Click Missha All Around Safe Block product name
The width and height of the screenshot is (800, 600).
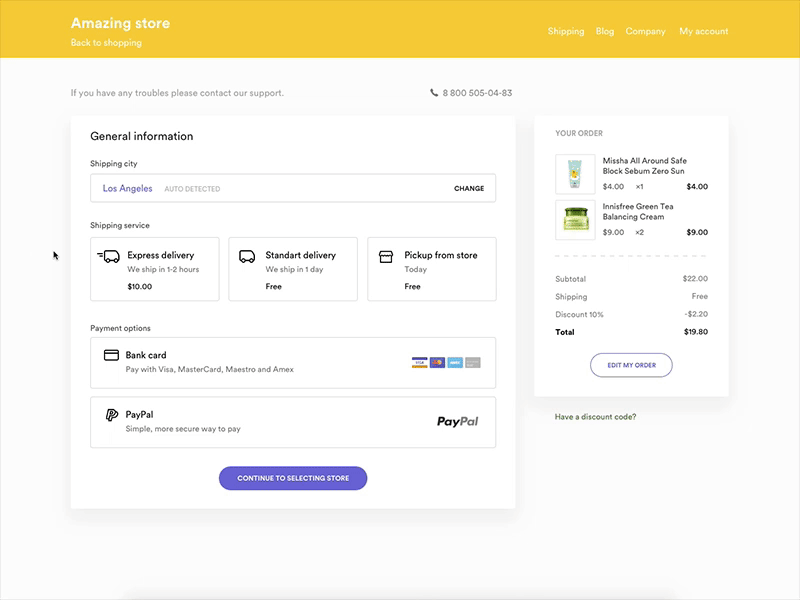click(644, 166)
